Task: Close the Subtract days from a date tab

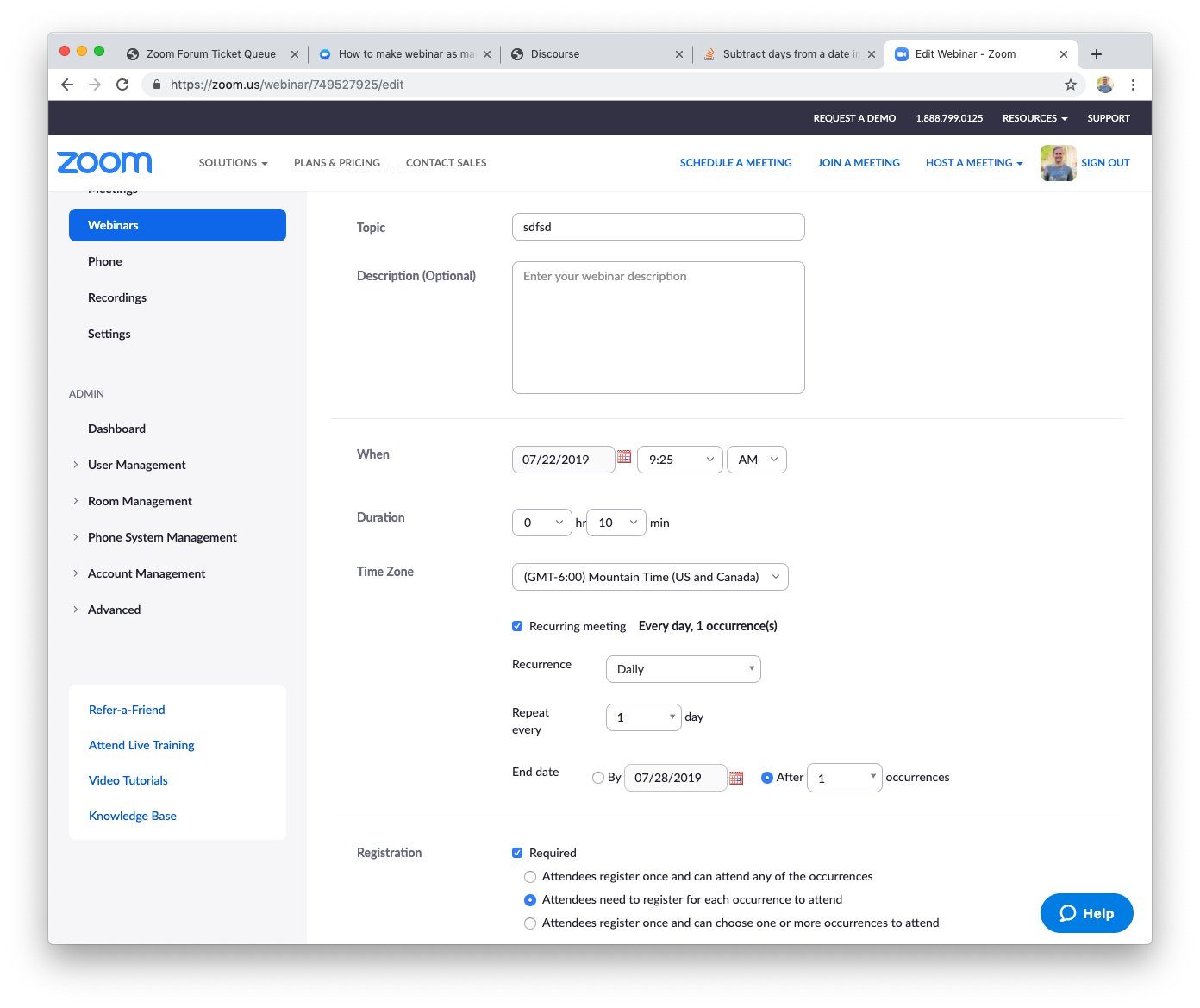Action: (x=872, y=54)
